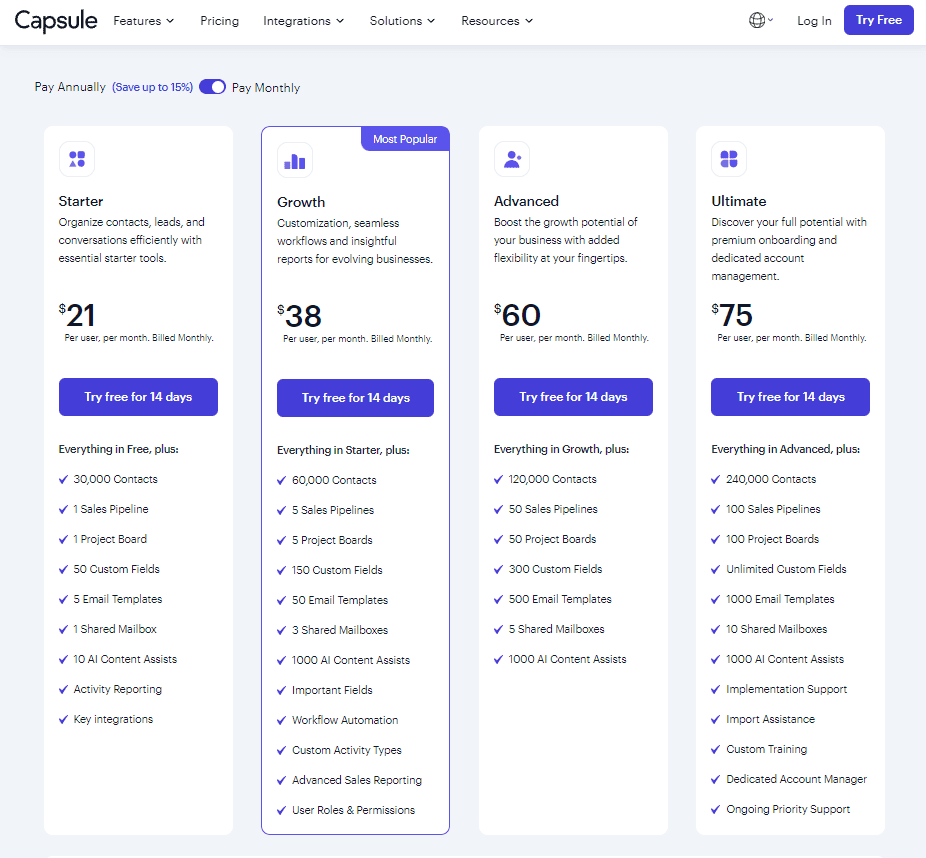Click the checkmark beside Dedicated Account Manager
The height and width of the screenshot is (858, 926).
(715, 779)
